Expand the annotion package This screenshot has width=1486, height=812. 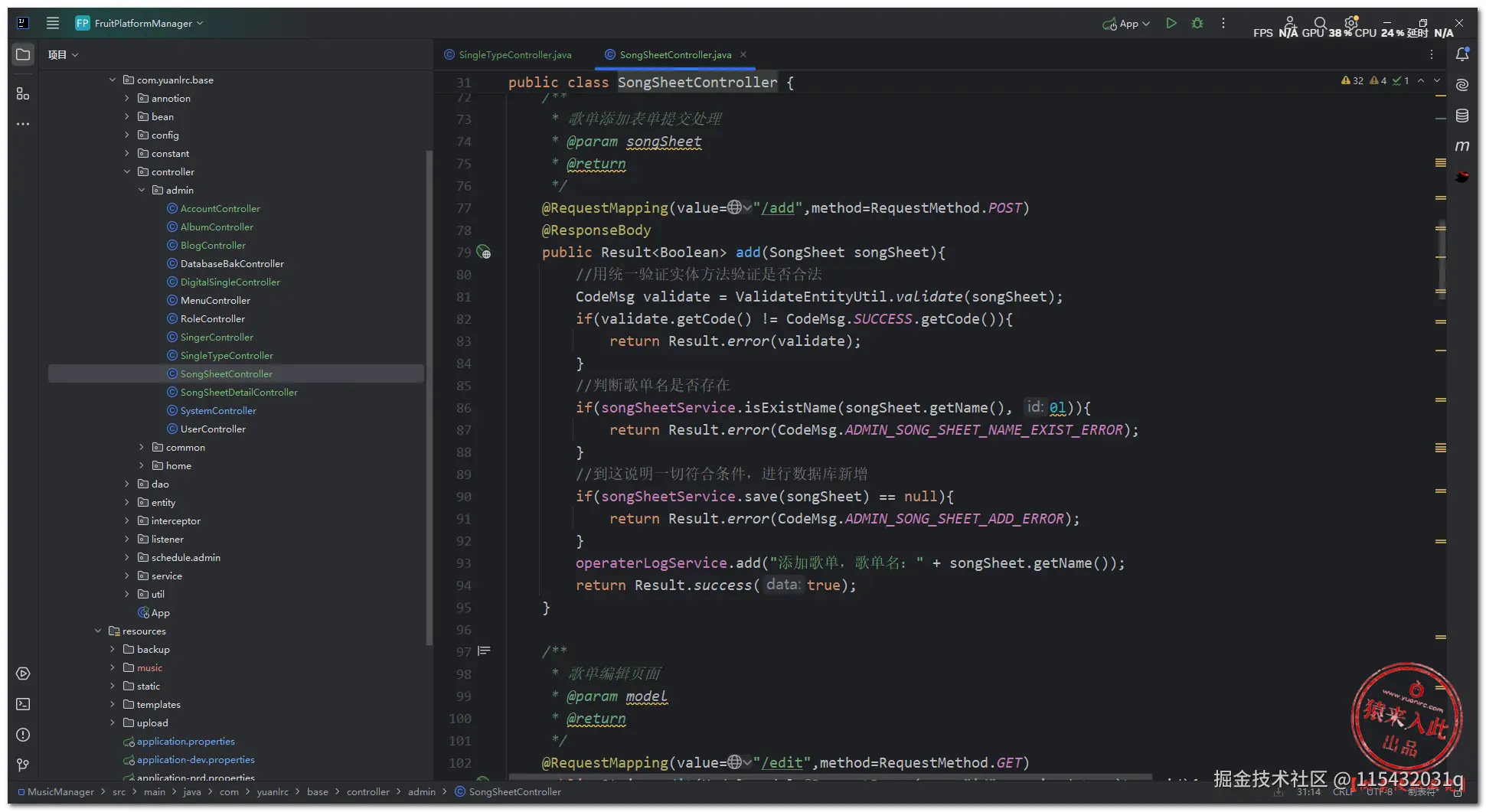(127, 98)
